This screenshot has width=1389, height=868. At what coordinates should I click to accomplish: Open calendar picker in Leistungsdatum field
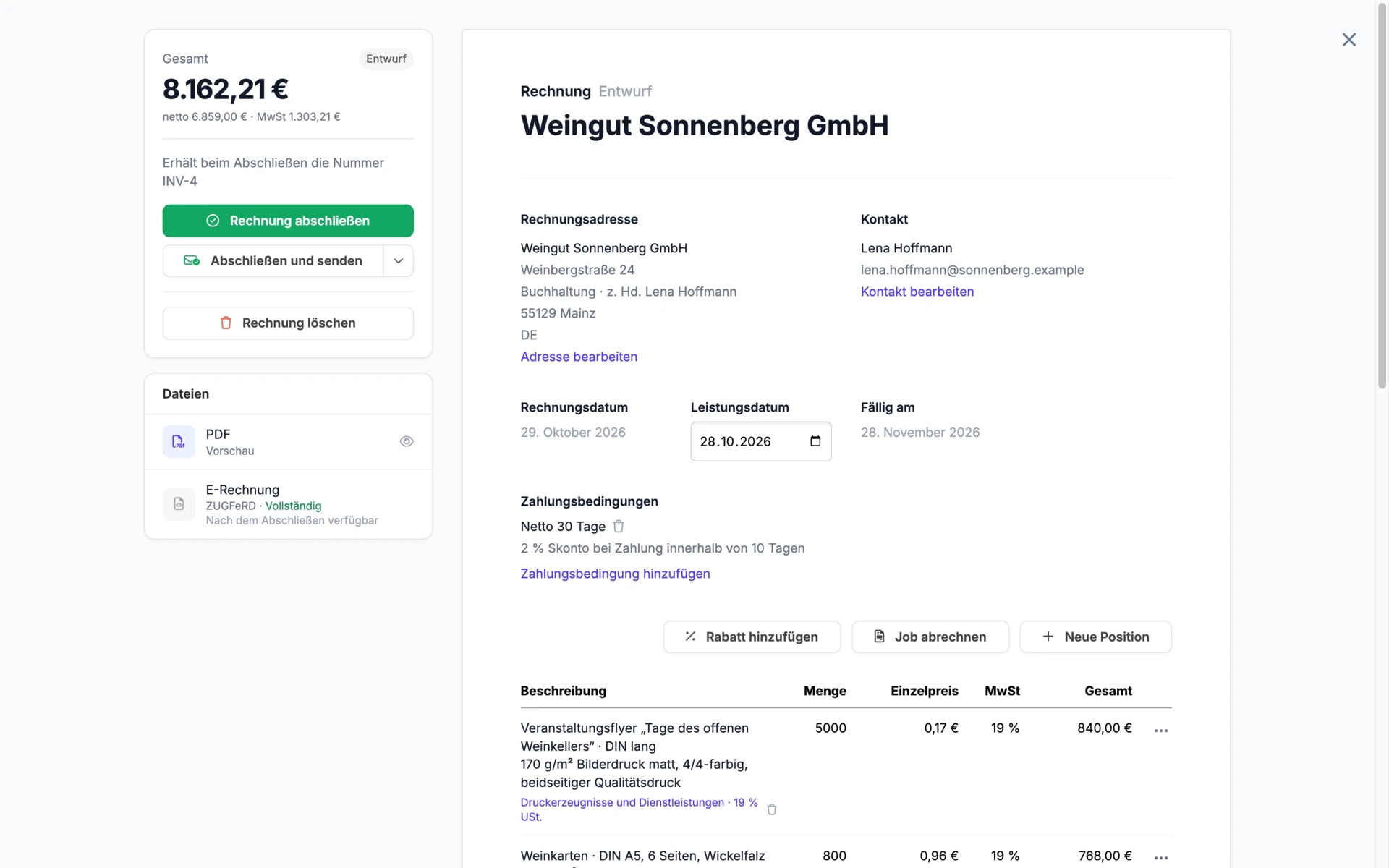tap(815, 441)
